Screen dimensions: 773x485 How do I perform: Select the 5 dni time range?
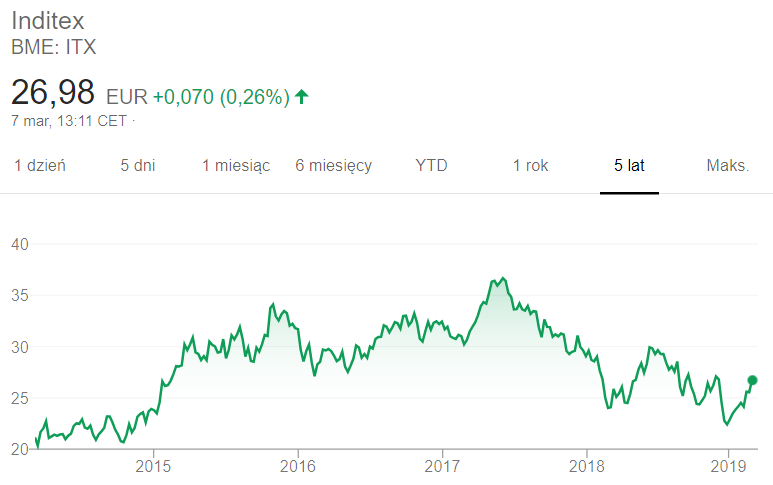[x=138, y=166]
